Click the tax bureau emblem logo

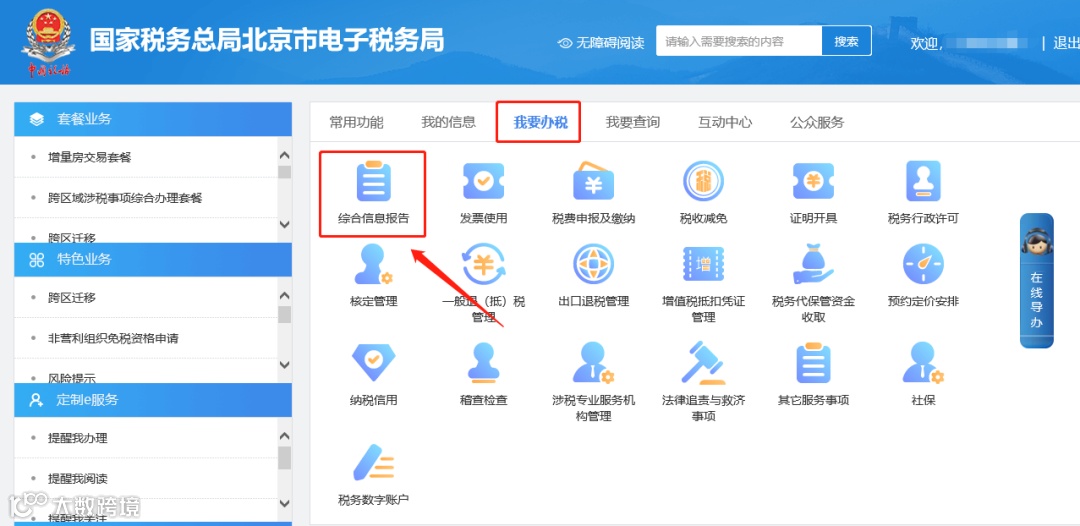point(49,42)
